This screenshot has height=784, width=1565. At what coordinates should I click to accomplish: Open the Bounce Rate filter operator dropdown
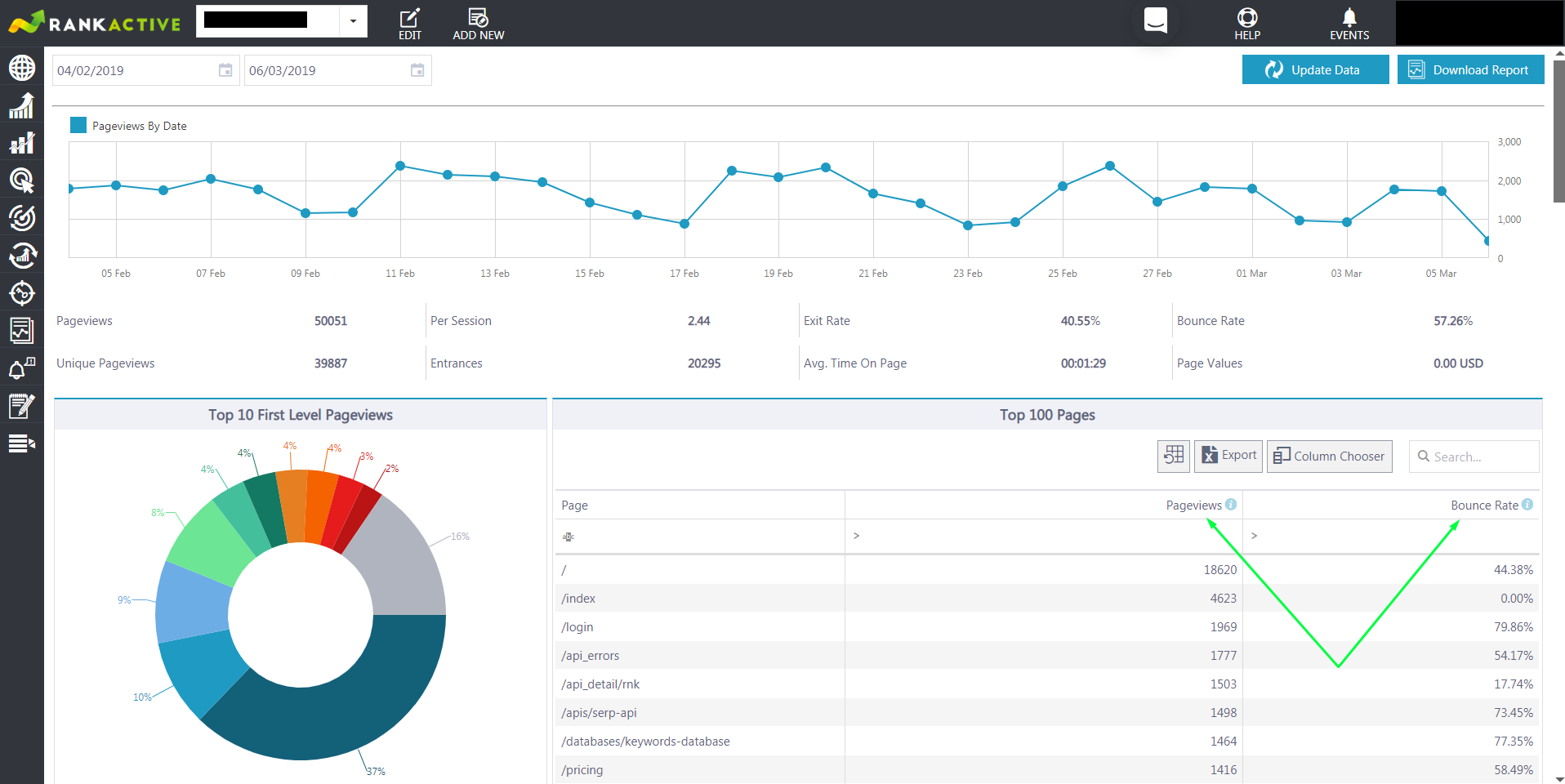click(x=1255, y=536)
